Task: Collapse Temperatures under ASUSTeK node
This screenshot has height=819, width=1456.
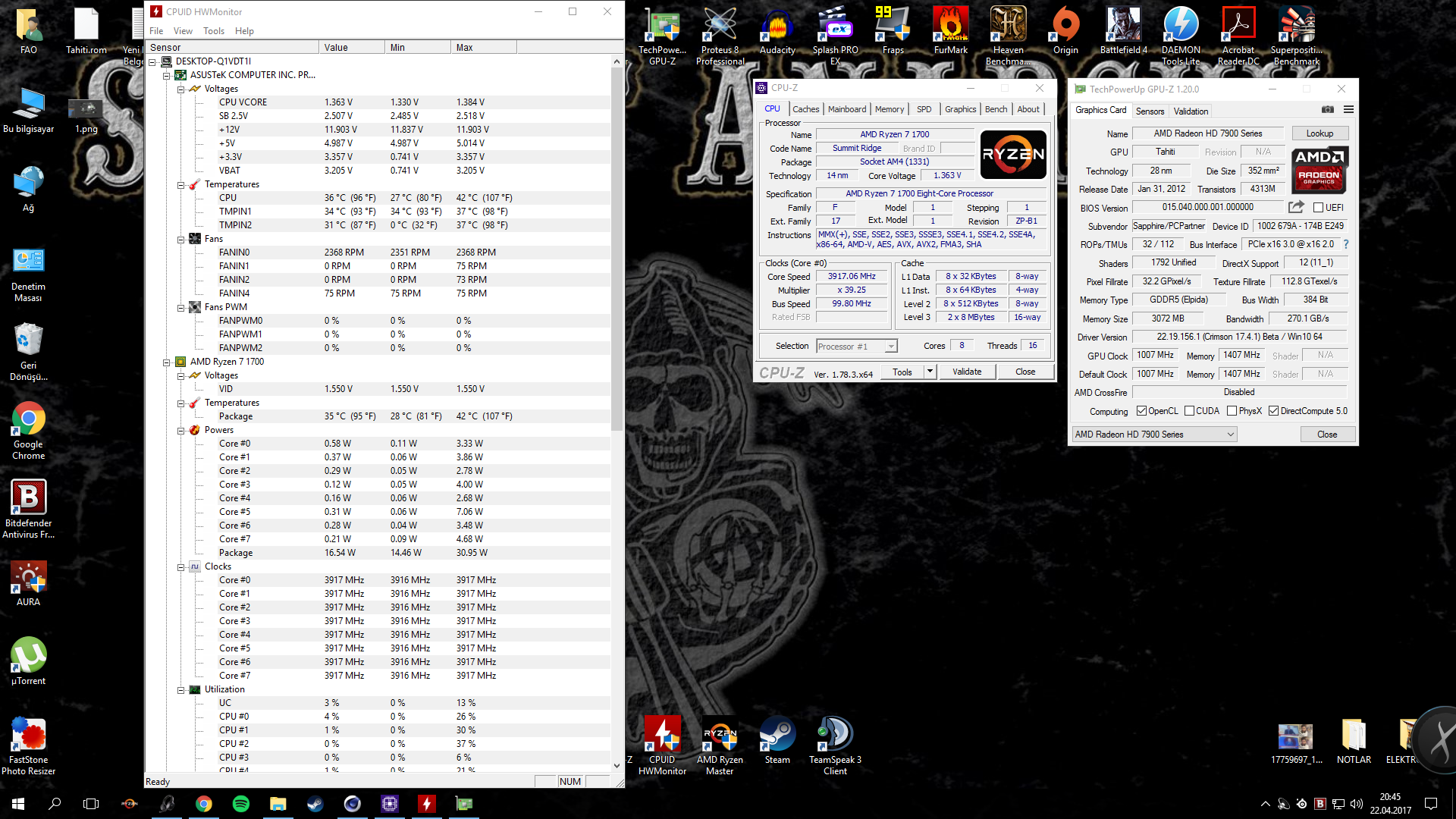Action: (181, 185)
